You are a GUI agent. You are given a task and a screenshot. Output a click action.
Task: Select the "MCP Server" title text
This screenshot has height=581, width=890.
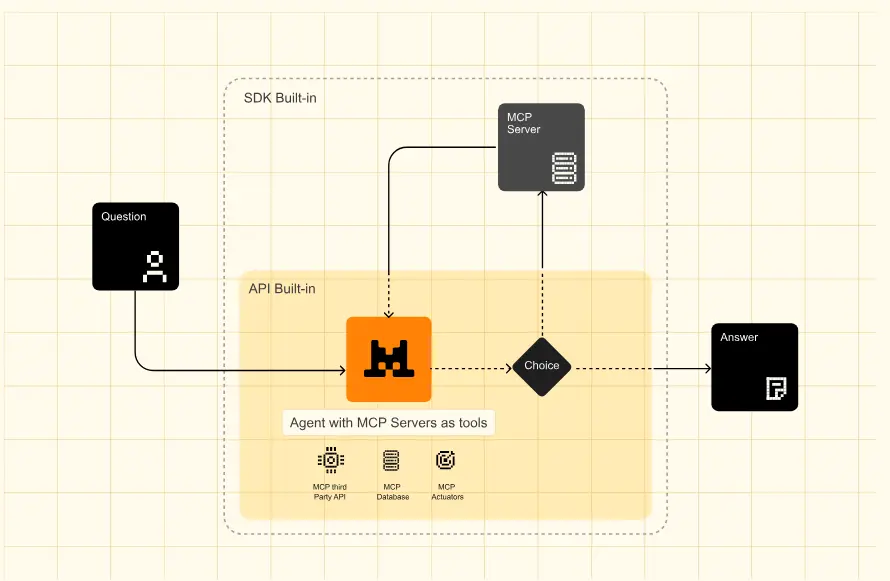click(523, 124)
